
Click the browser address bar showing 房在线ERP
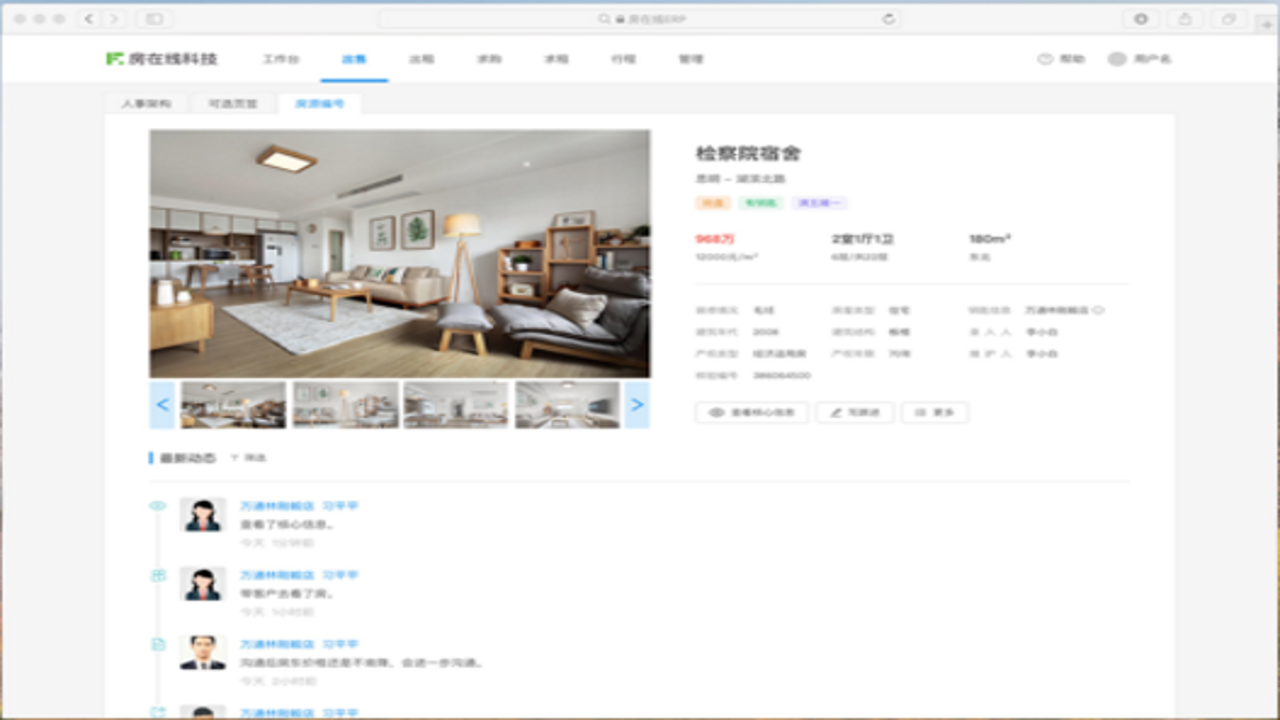coord(640,19)
